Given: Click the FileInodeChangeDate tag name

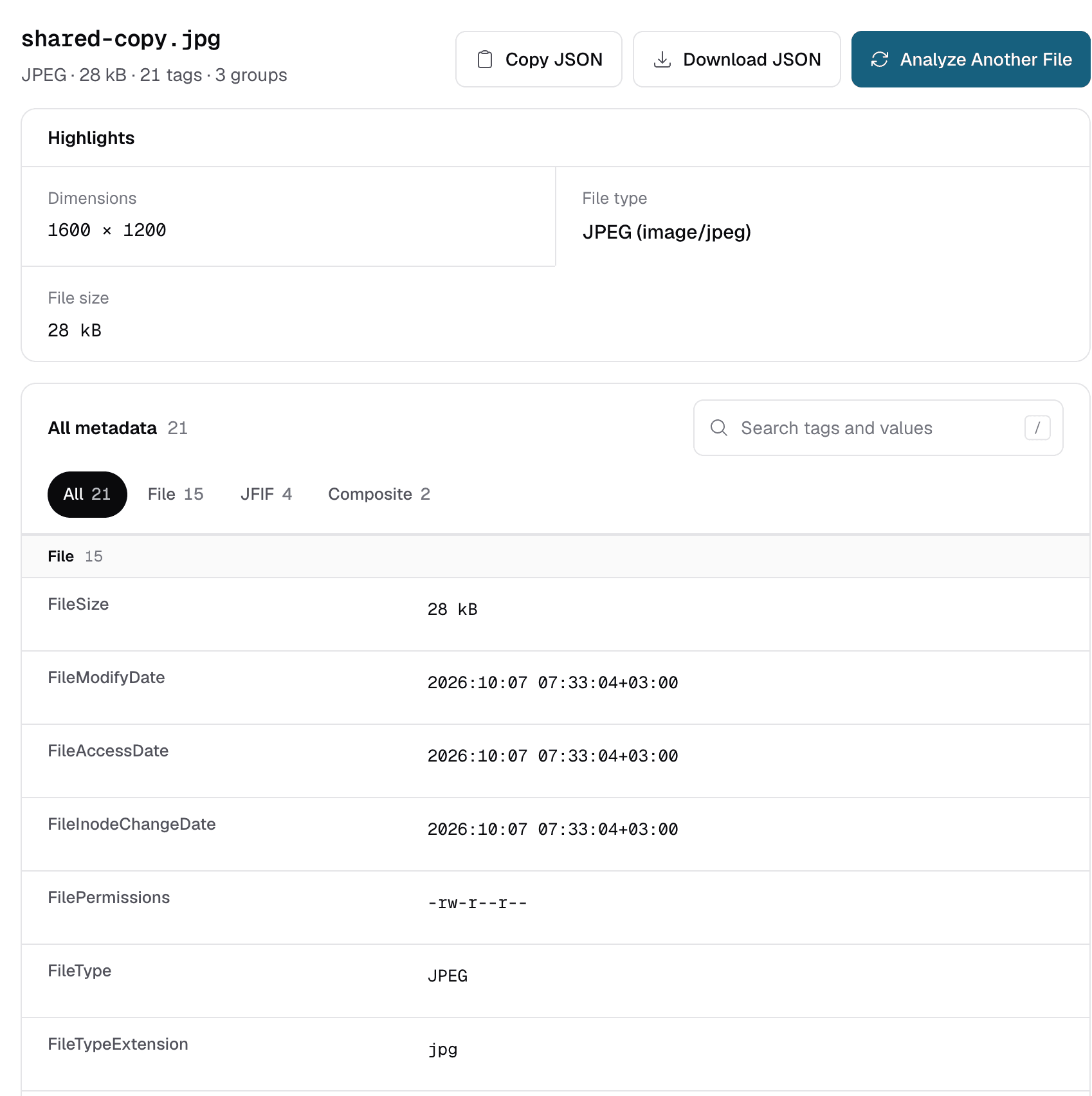Looking at the screenshot, I should point(132,824).
